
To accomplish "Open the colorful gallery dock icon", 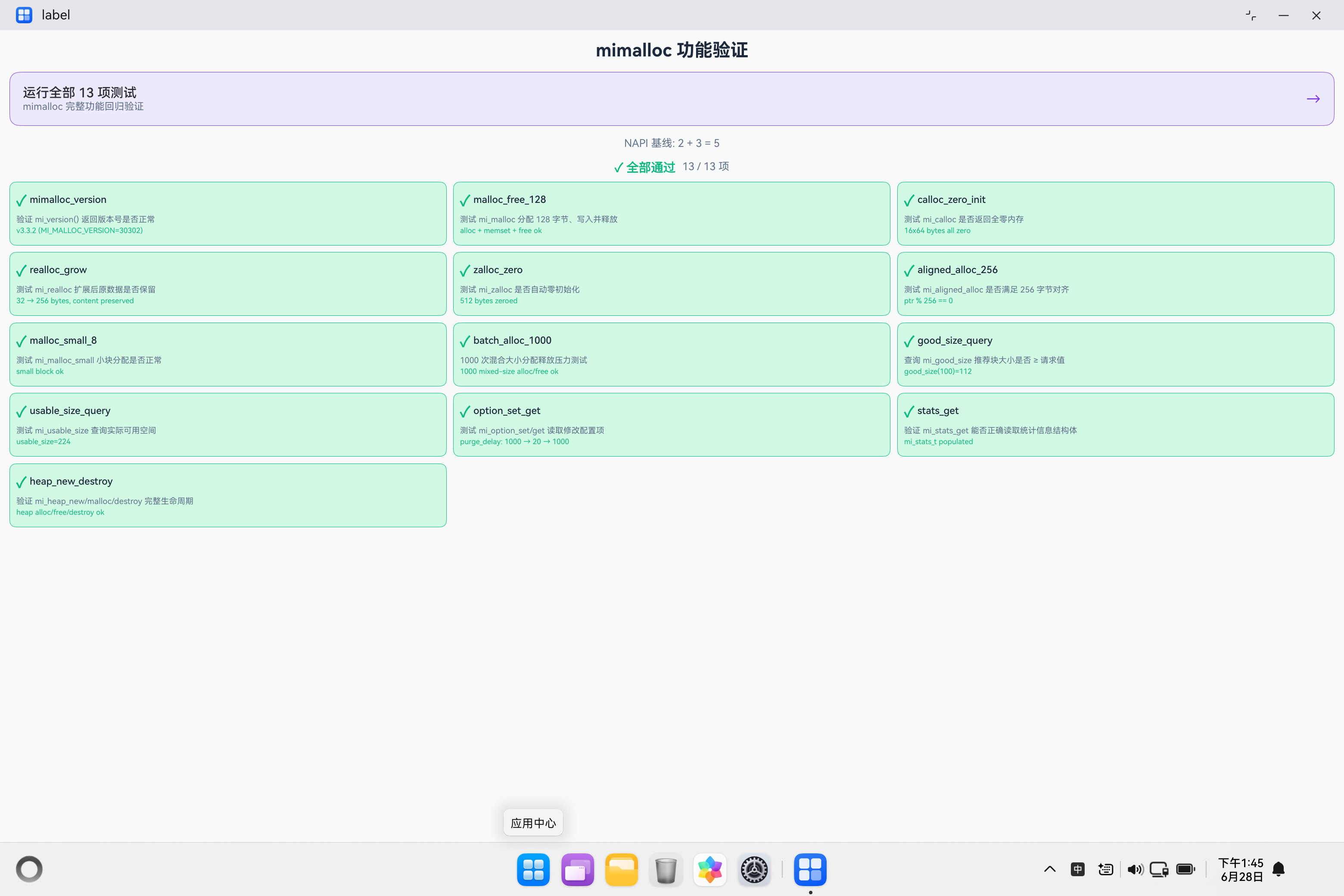I will (x=710, y=869).
